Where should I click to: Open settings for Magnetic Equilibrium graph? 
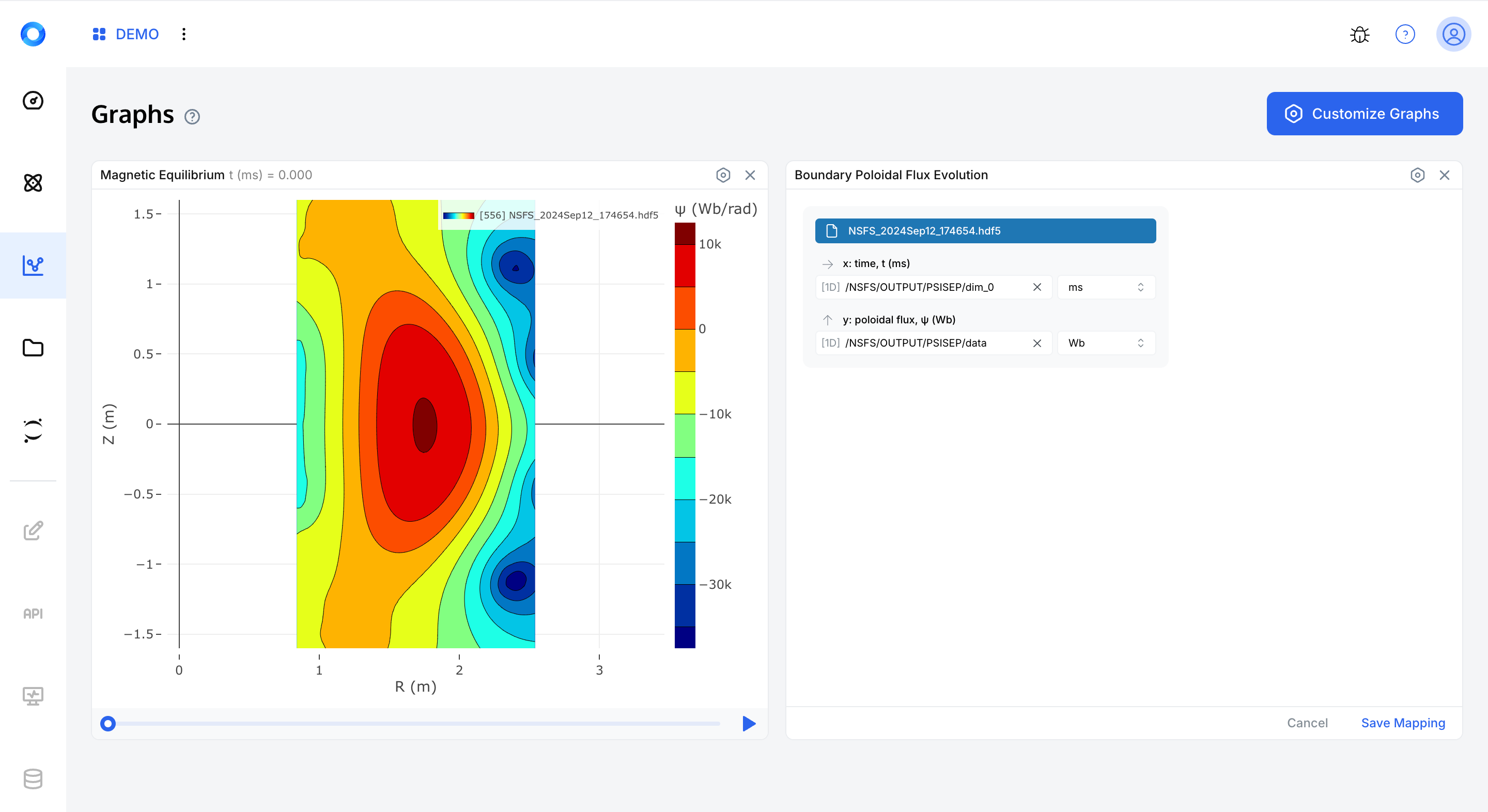[x=723, y=175]
